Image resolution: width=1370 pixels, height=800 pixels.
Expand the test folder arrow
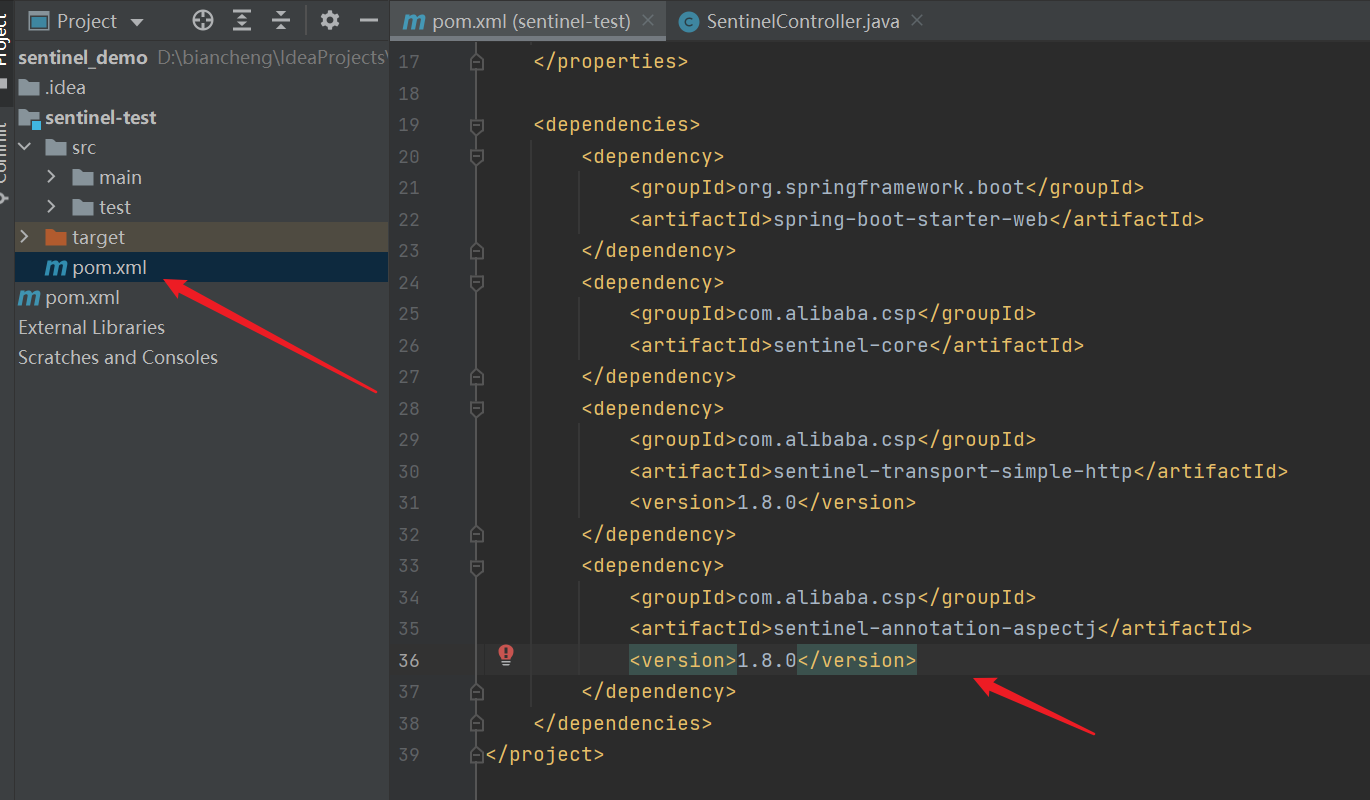point(52,207)
